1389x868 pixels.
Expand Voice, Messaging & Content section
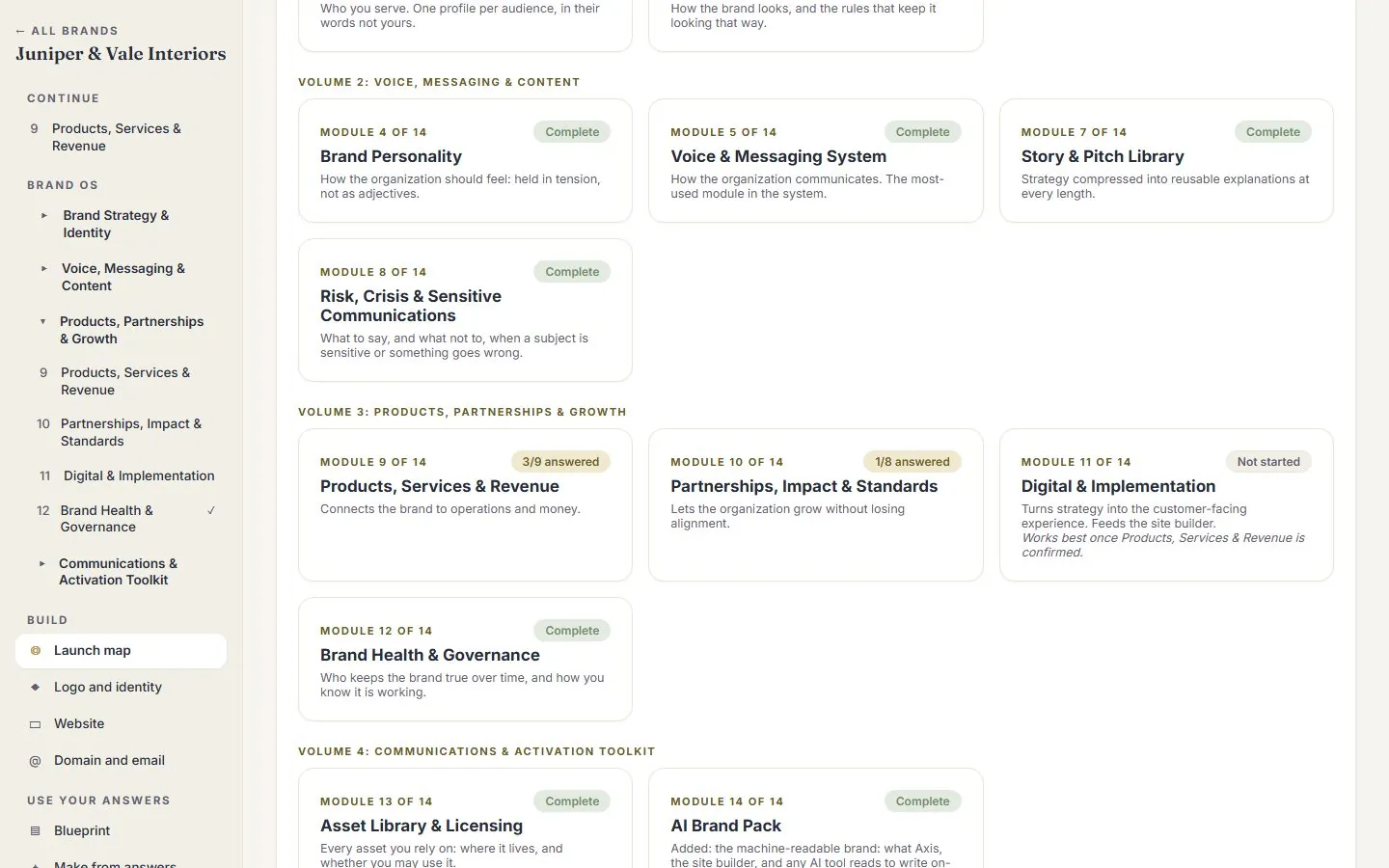point(43,269)
